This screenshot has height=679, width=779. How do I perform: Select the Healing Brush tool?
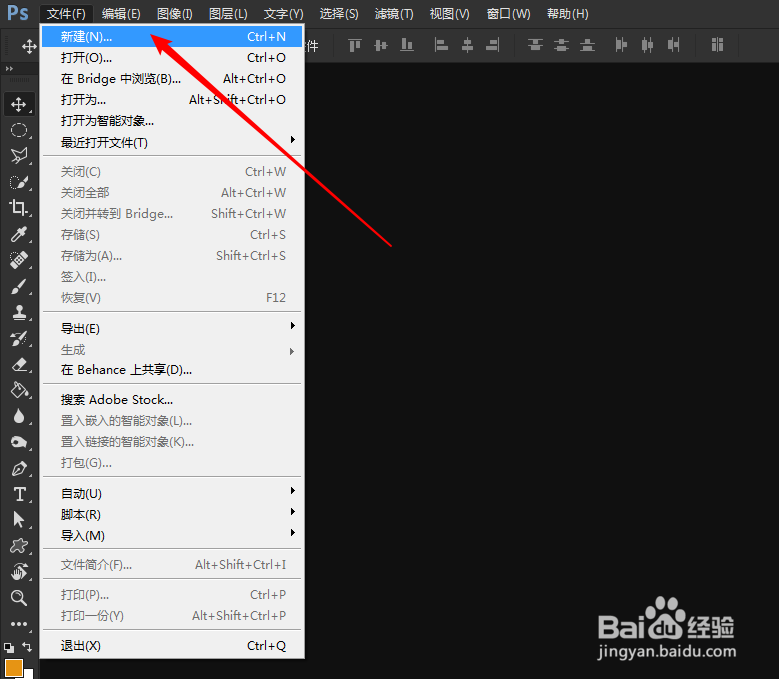(x=19, y=259)
